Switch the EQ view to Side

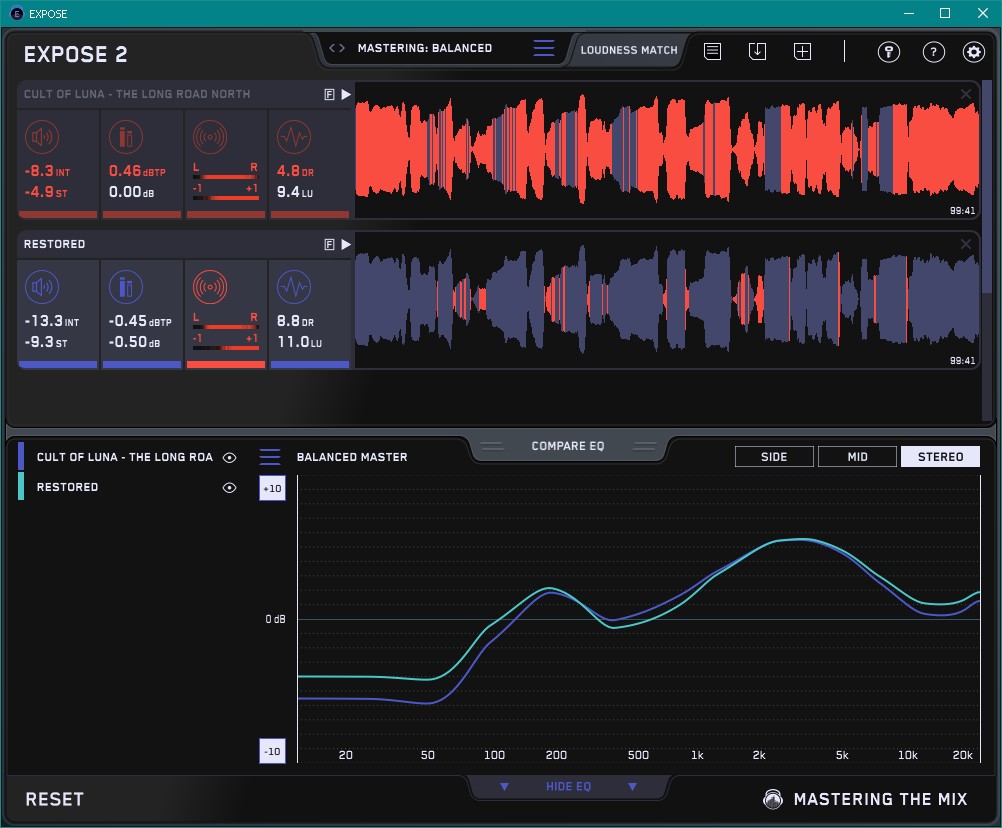(774, 457)
